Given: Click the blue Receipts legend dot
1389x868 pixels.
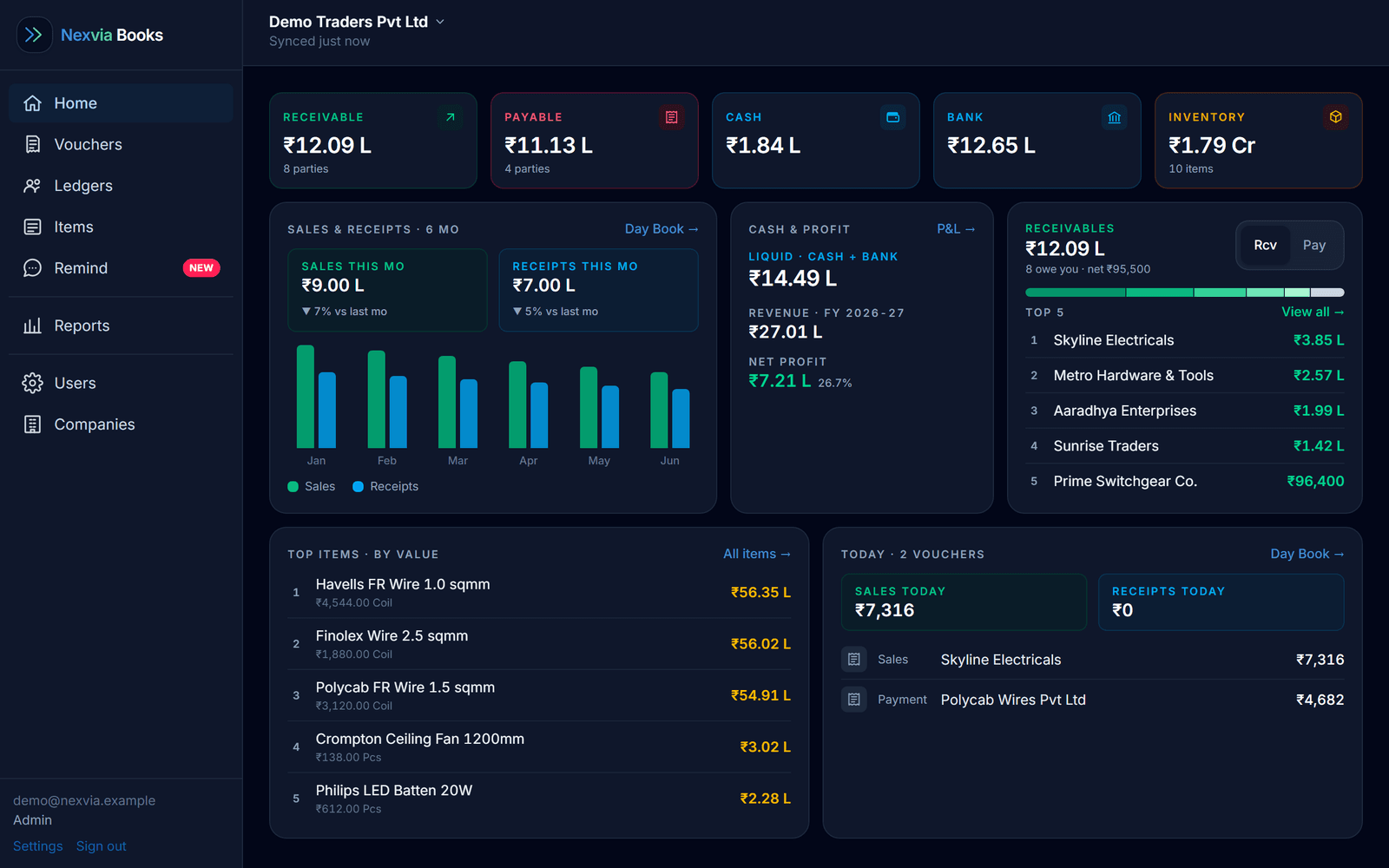Looking at the screenshot, I should point(358,487).
